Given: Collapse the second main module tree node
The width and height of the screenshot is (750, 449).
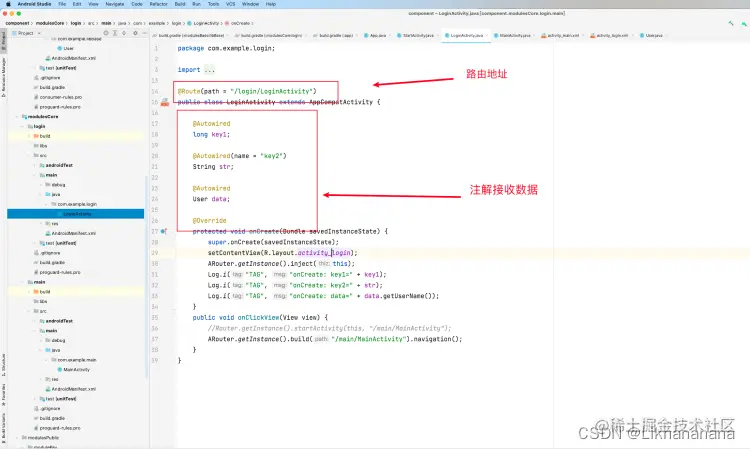Looking at the screenshot, I should [23, 282].
